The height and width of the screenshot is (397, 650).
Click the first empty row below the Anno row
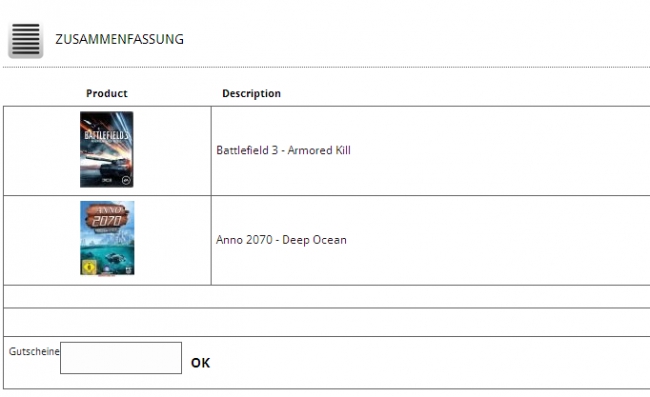click(x=327, y=296)
